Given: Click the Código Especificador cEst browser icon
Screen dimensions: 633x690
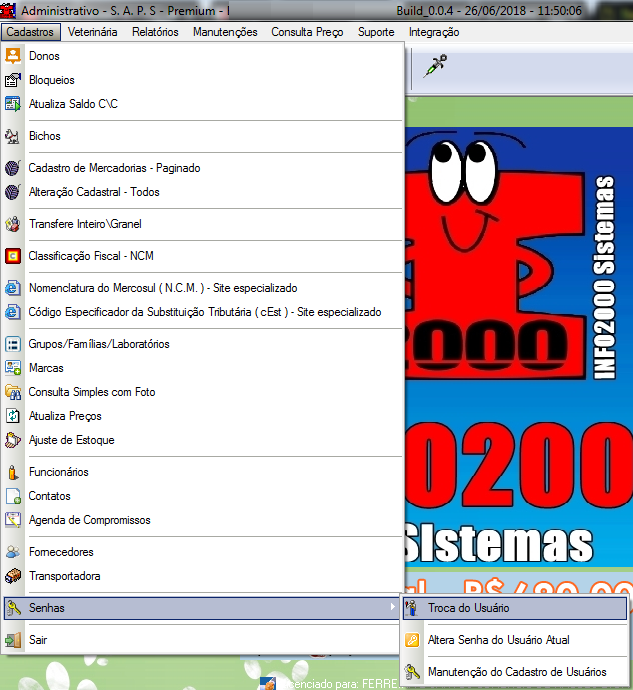Looking at the screenshot, I should 13,312.
